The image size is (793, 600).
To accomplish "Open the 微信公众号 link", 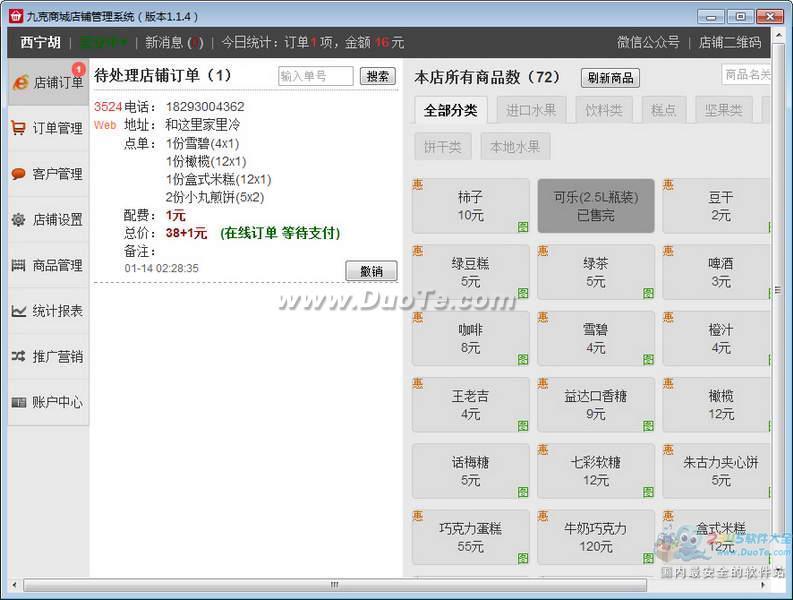I will click(648, 42).
